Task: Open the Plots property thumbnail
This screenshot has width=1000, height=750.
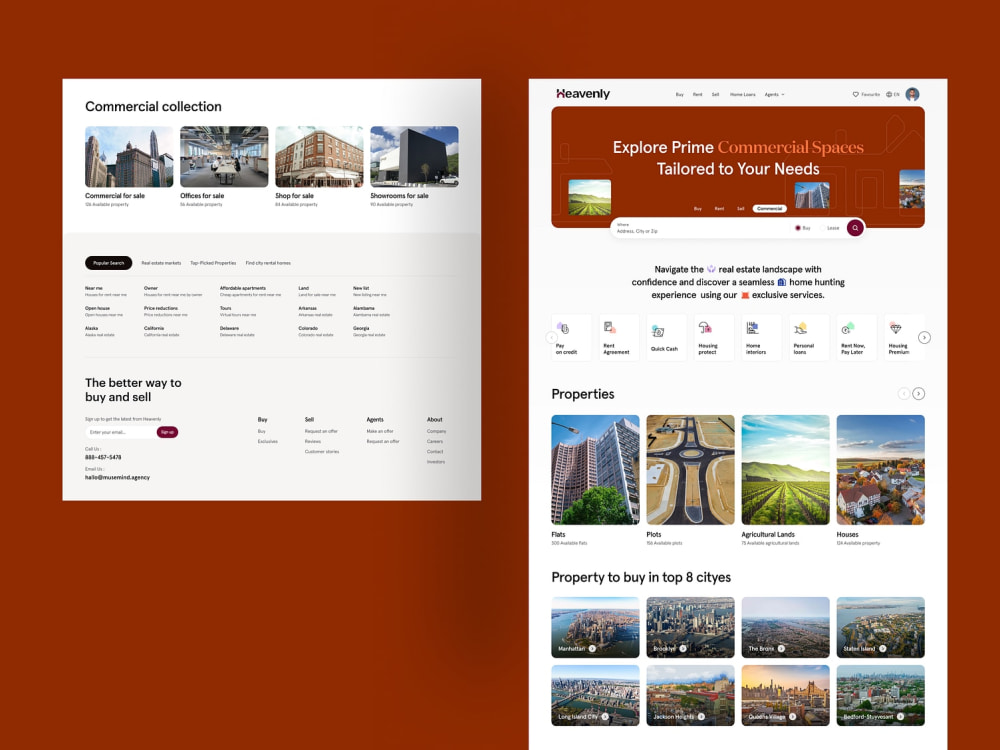Action: 690,470
